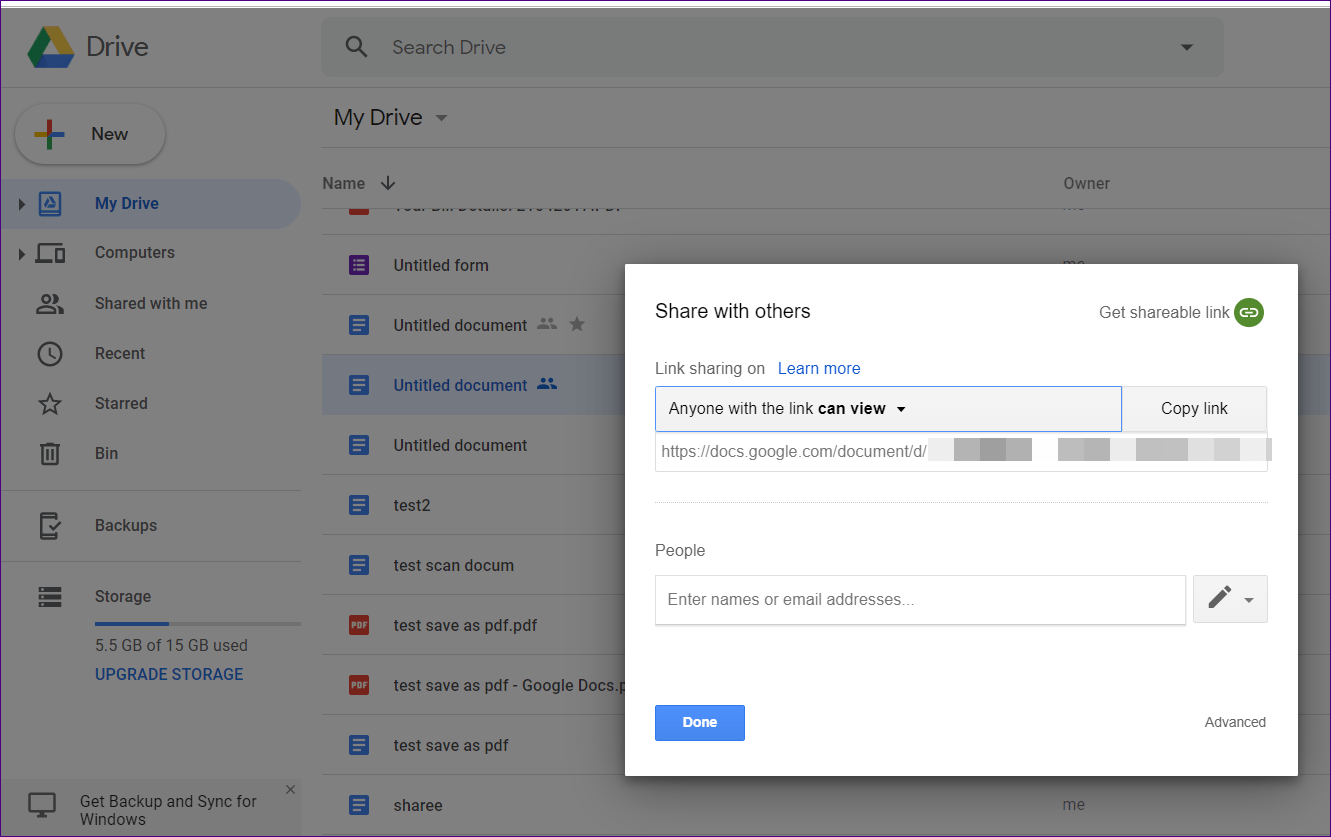The image size is (1331, 837).
Task: Open Computers in sidebar
Action: (135, 253)
